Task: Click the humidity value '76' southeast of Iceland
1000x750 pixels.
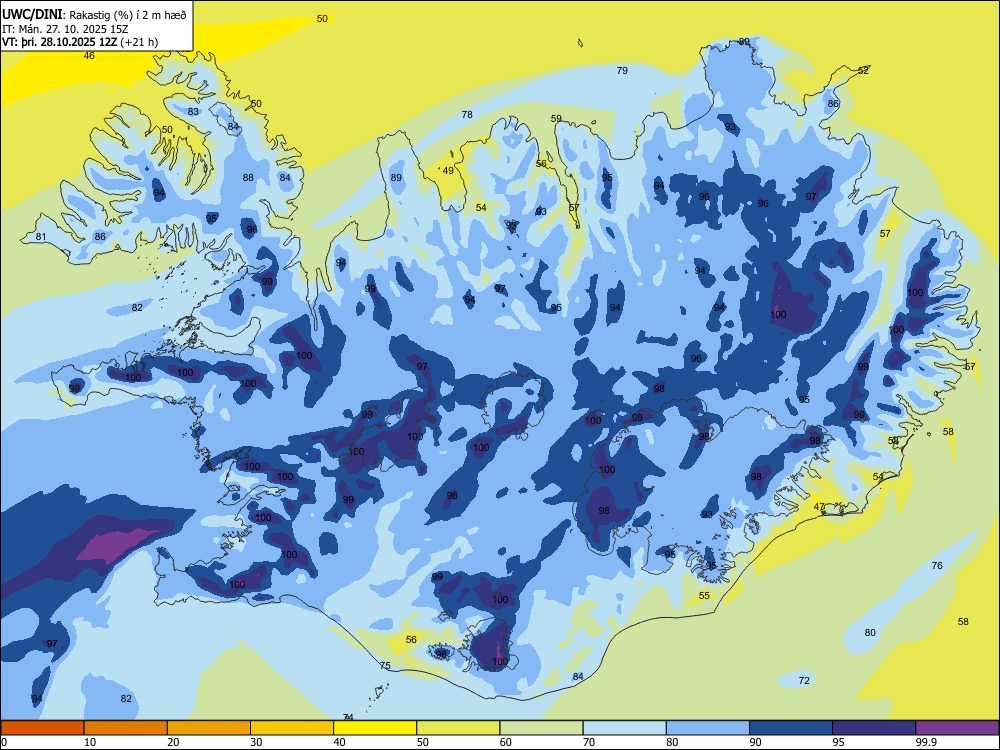Action: tap(937, 566)
